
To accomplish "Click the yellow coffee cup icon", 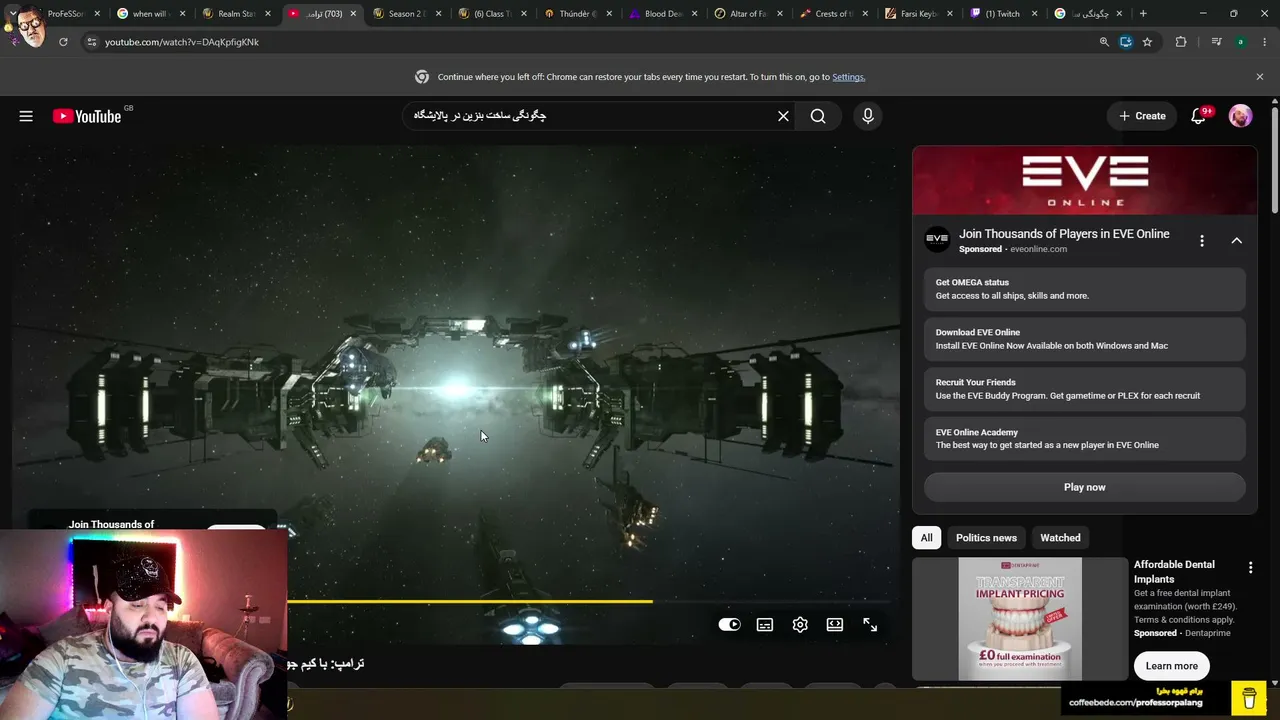I will click(1249, 698).
